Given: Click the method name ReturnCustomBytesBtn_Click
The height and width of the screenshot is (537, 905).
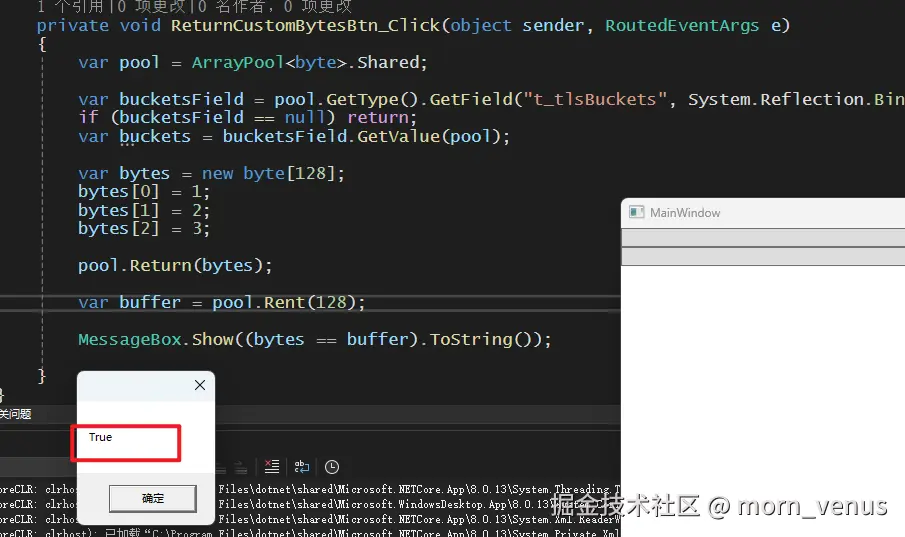Looking at the screenshot, I should click(305, 25).
